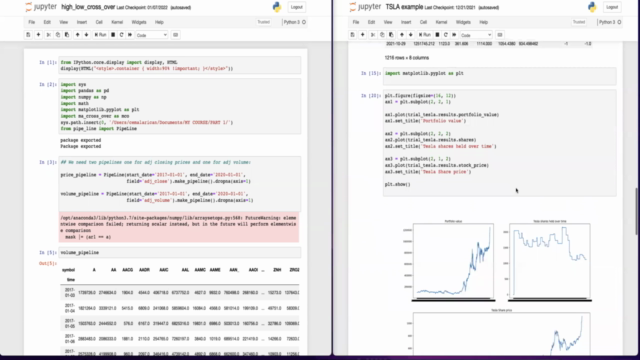Open Widgets menu in high_low_cross_over notebook
640x360 pixels.
coord(139,22)
